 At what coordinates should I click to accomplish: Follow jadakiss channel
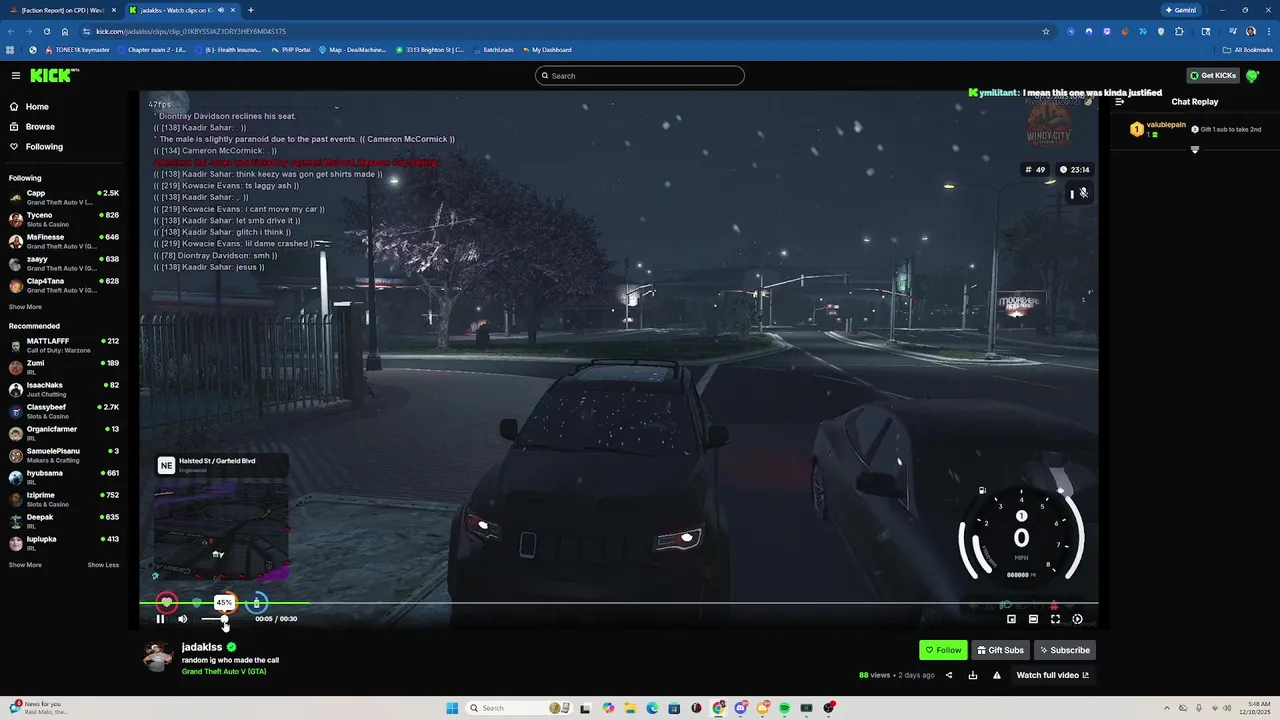(x=943, y=650)
